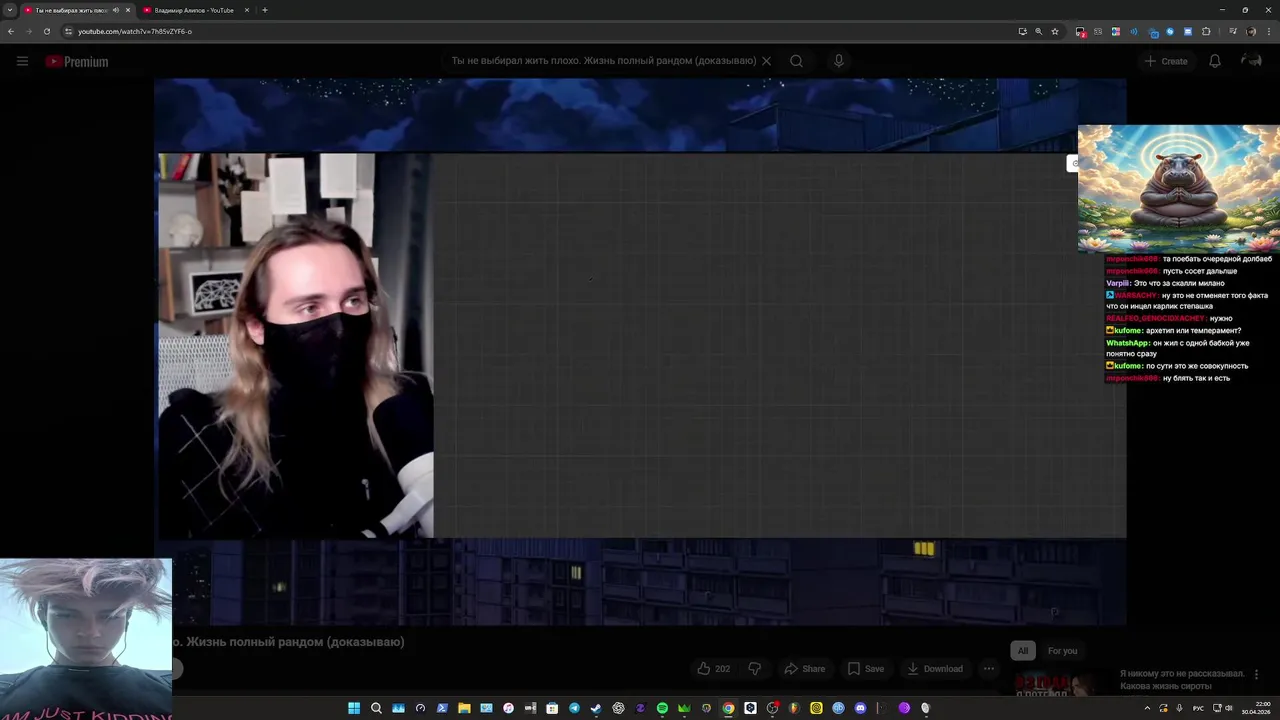Open a new browser tab

pos(265,10)
